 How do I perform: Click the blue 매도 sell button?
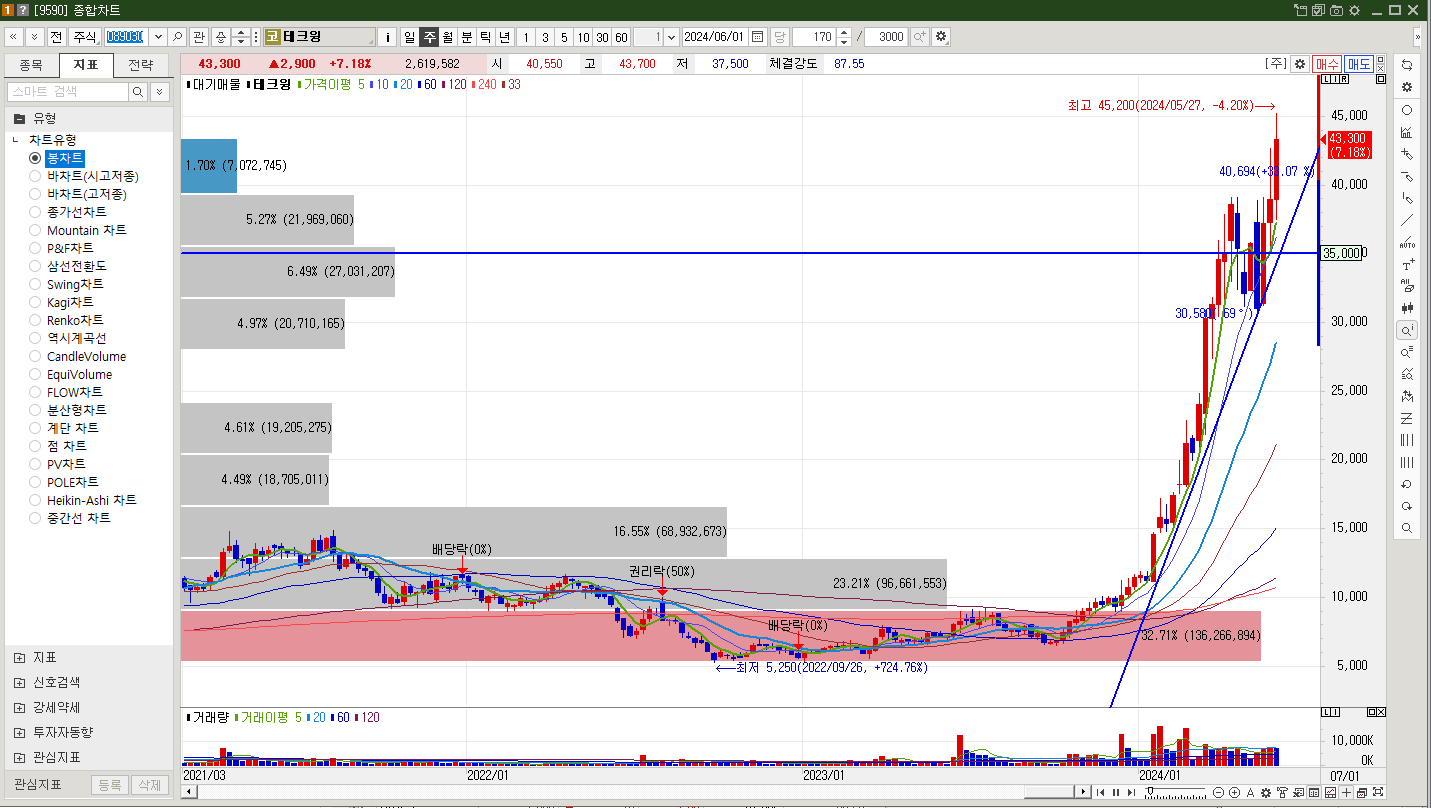pyautogui.click(x=1359, y=64)
